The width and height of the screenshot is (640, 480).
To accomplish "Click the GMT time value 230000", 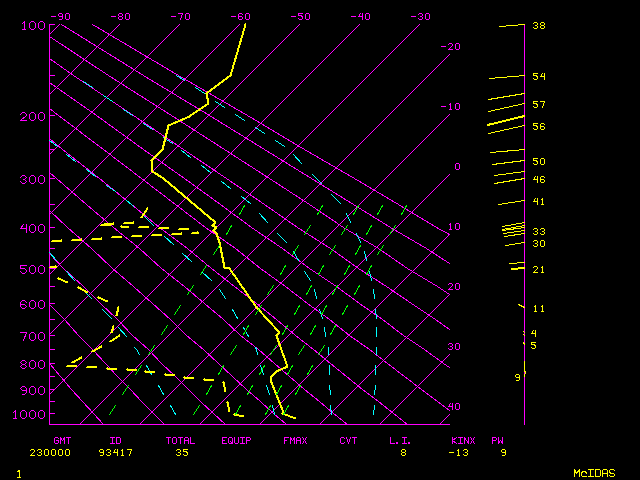I will coord(69,452).
